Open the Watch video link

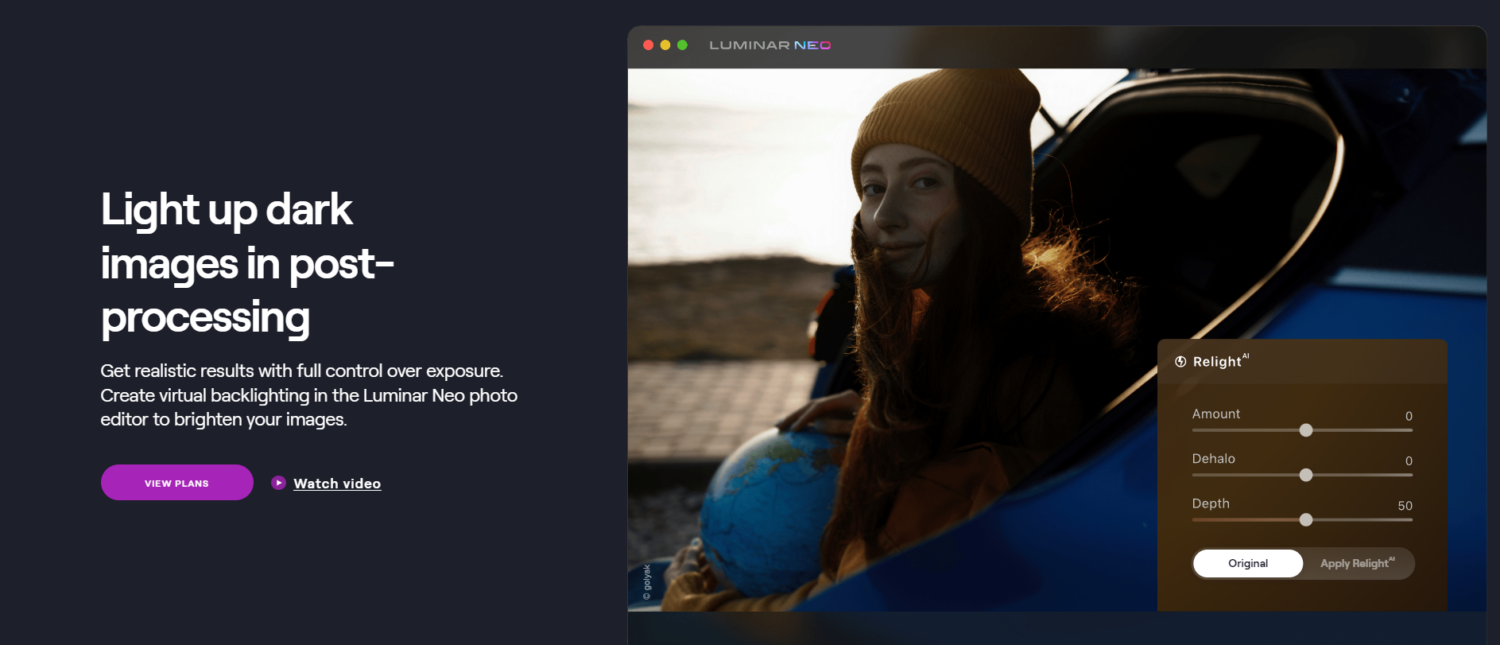pos(337,483)
